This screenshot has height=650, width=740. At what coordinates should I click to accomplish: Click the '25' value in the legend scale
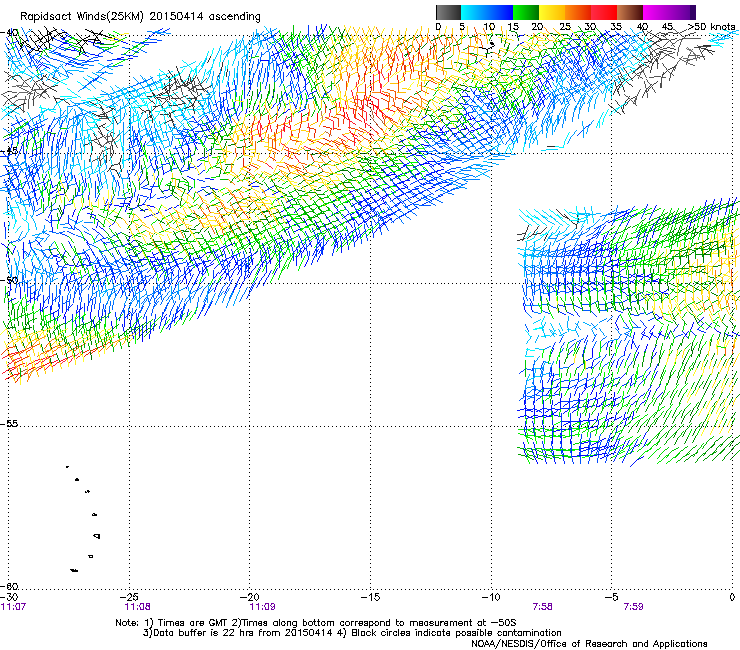click(565, 27)
